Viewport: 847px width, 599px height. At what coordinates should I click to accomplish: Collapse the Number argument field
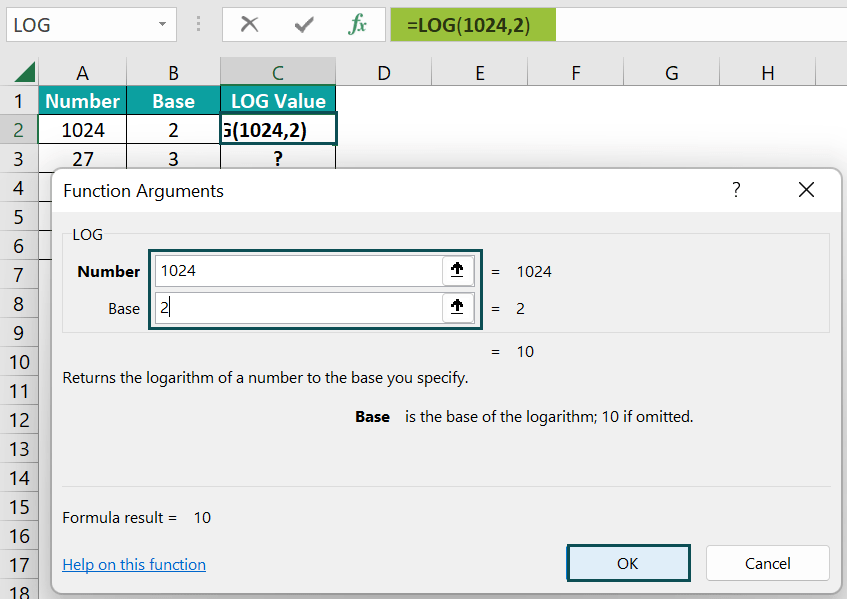coord(457,271)
